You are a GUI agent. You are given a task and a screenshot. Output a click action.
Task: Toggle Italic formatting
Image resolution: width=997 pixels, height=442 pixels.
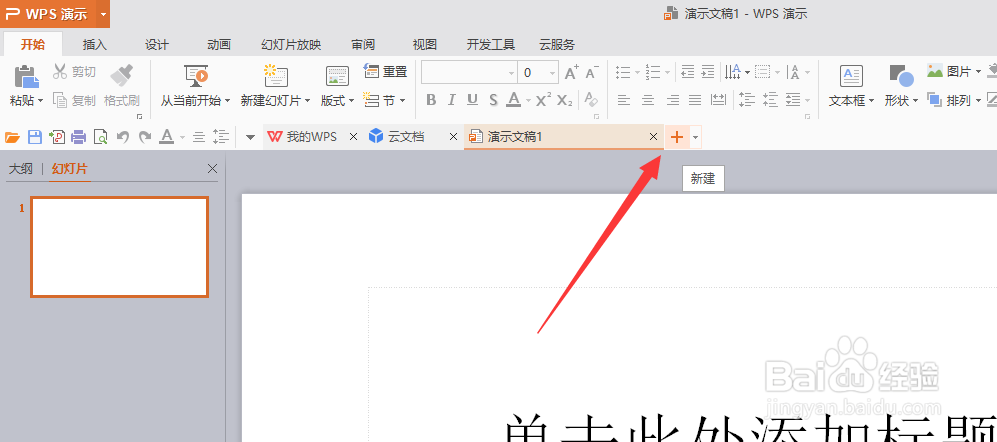451,100
